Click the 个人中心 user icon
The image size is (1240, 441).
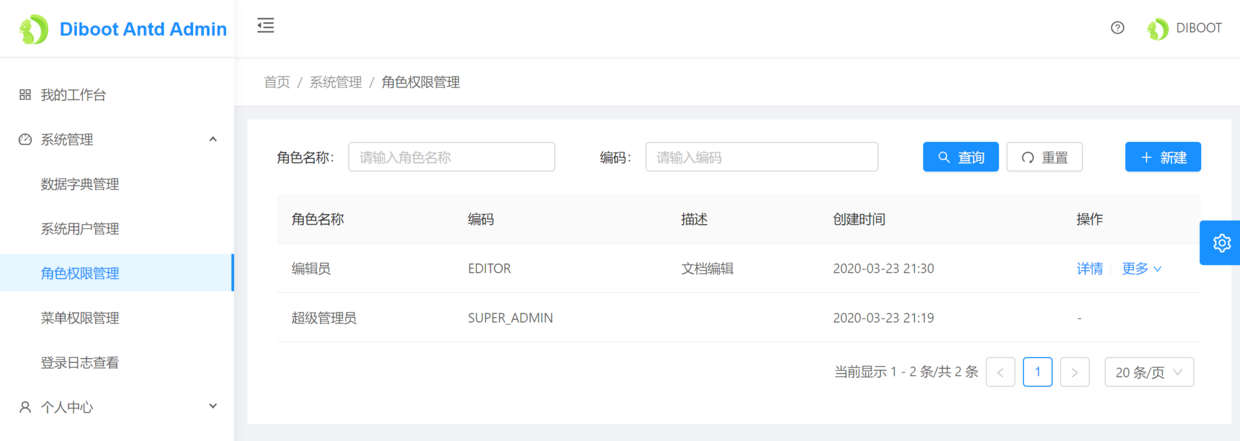[25, 407]
